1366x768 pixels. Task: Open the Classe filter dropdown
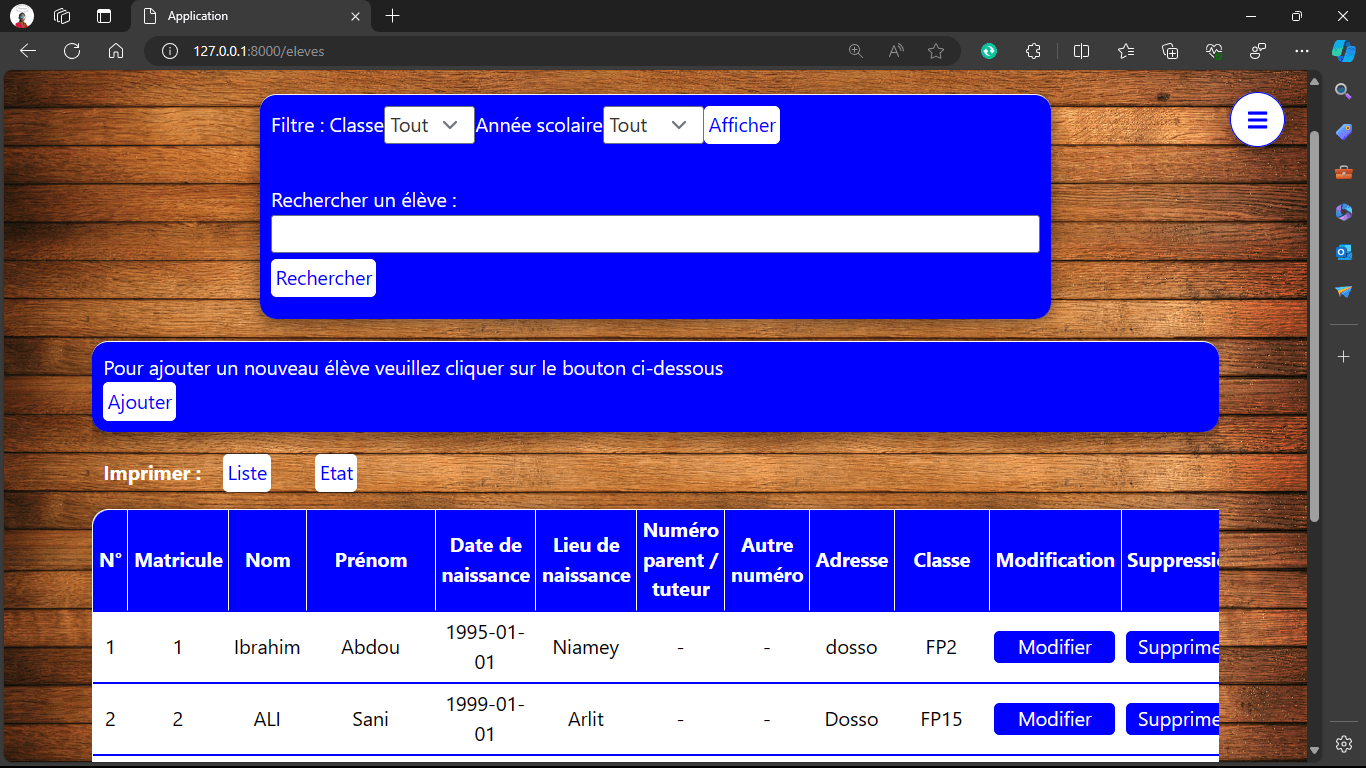click(x=429, y=125)
